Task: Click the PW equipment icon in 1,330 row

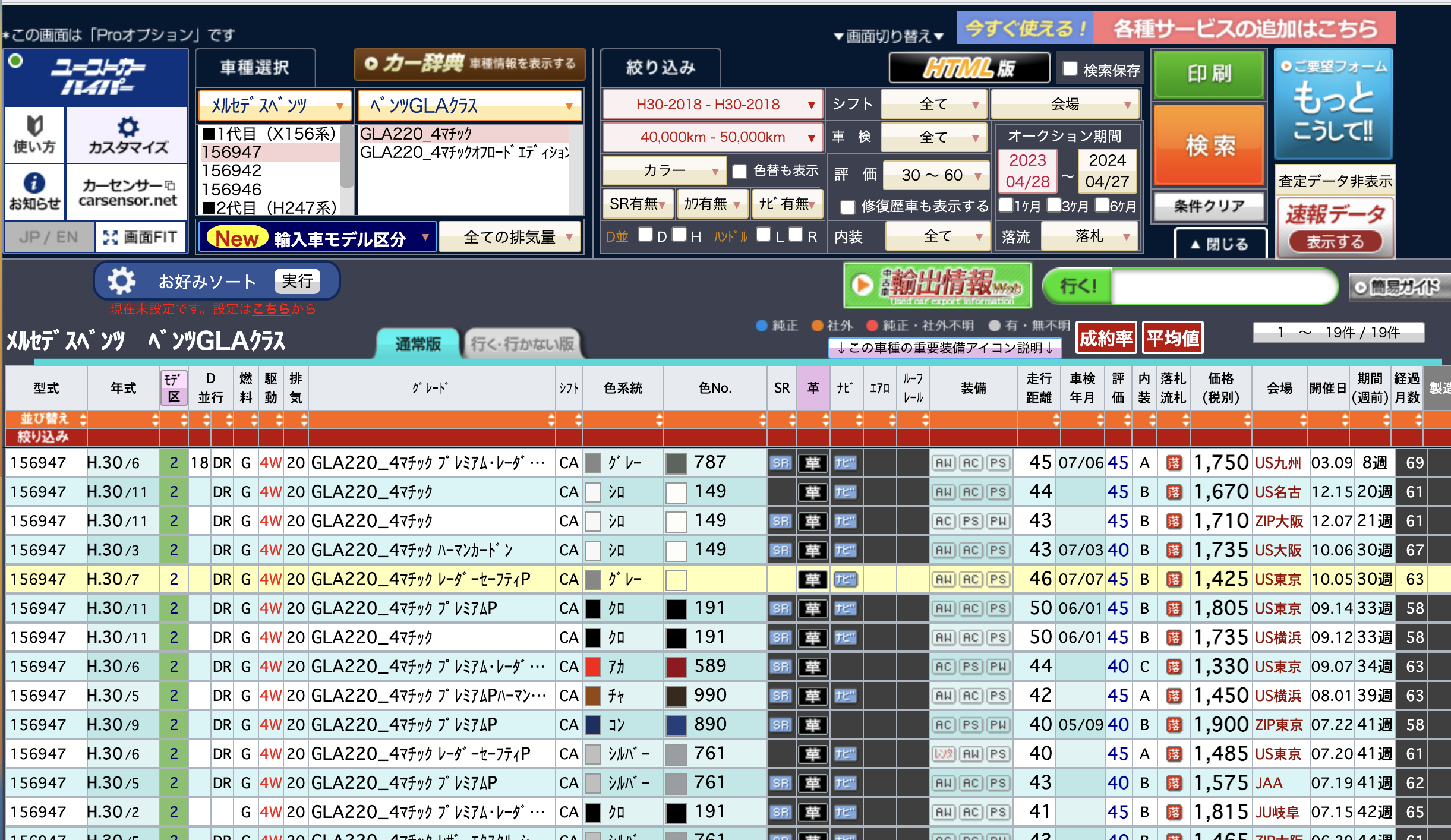Action: (998, 667)
